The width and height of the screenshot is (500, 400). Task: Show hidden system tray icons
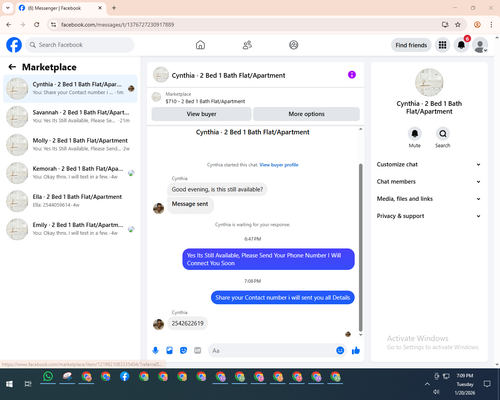[427, 384]
